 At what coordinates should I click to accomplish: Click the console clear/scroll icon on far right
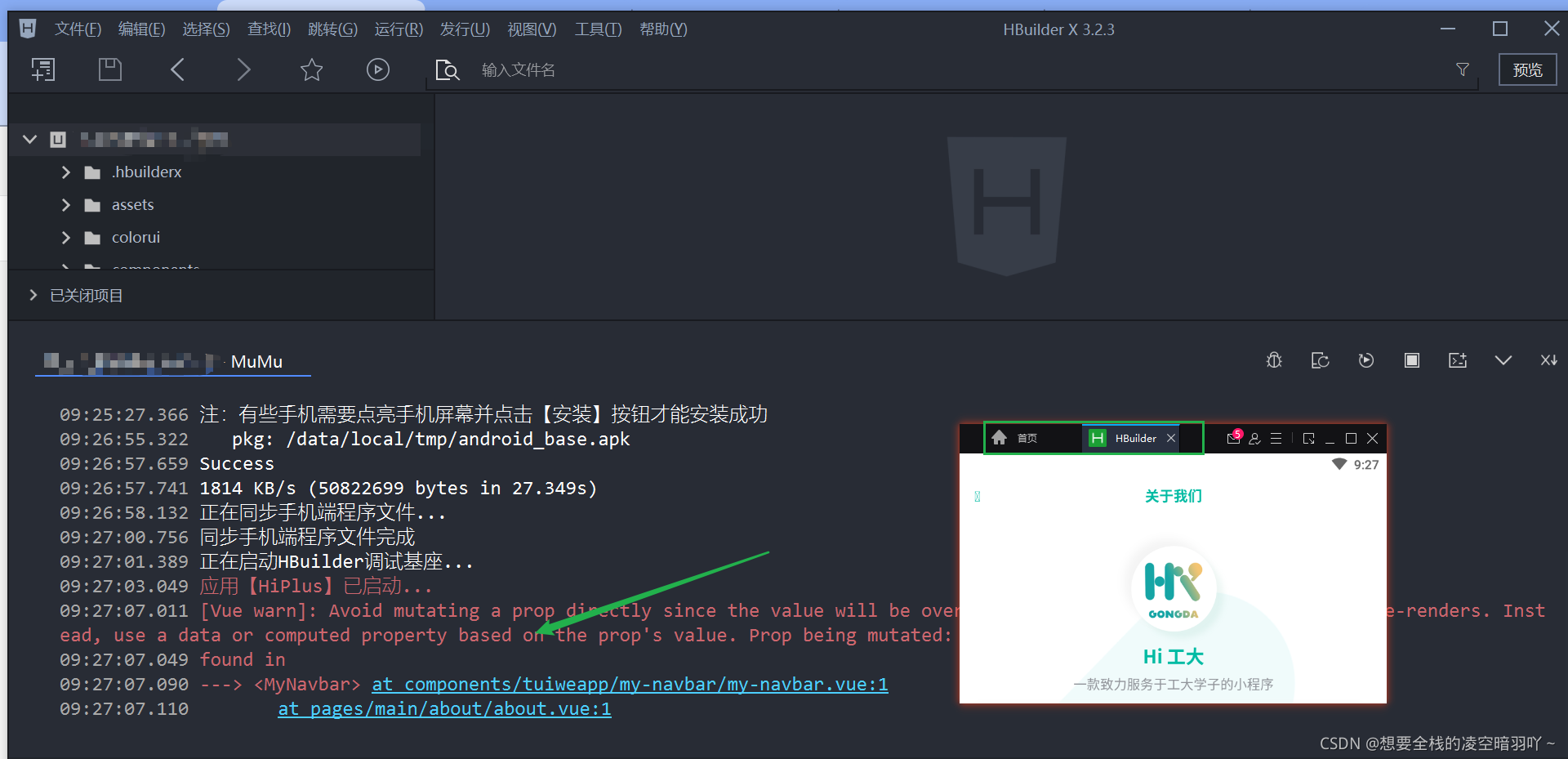pyautogui.click(x=1549, y=360)
